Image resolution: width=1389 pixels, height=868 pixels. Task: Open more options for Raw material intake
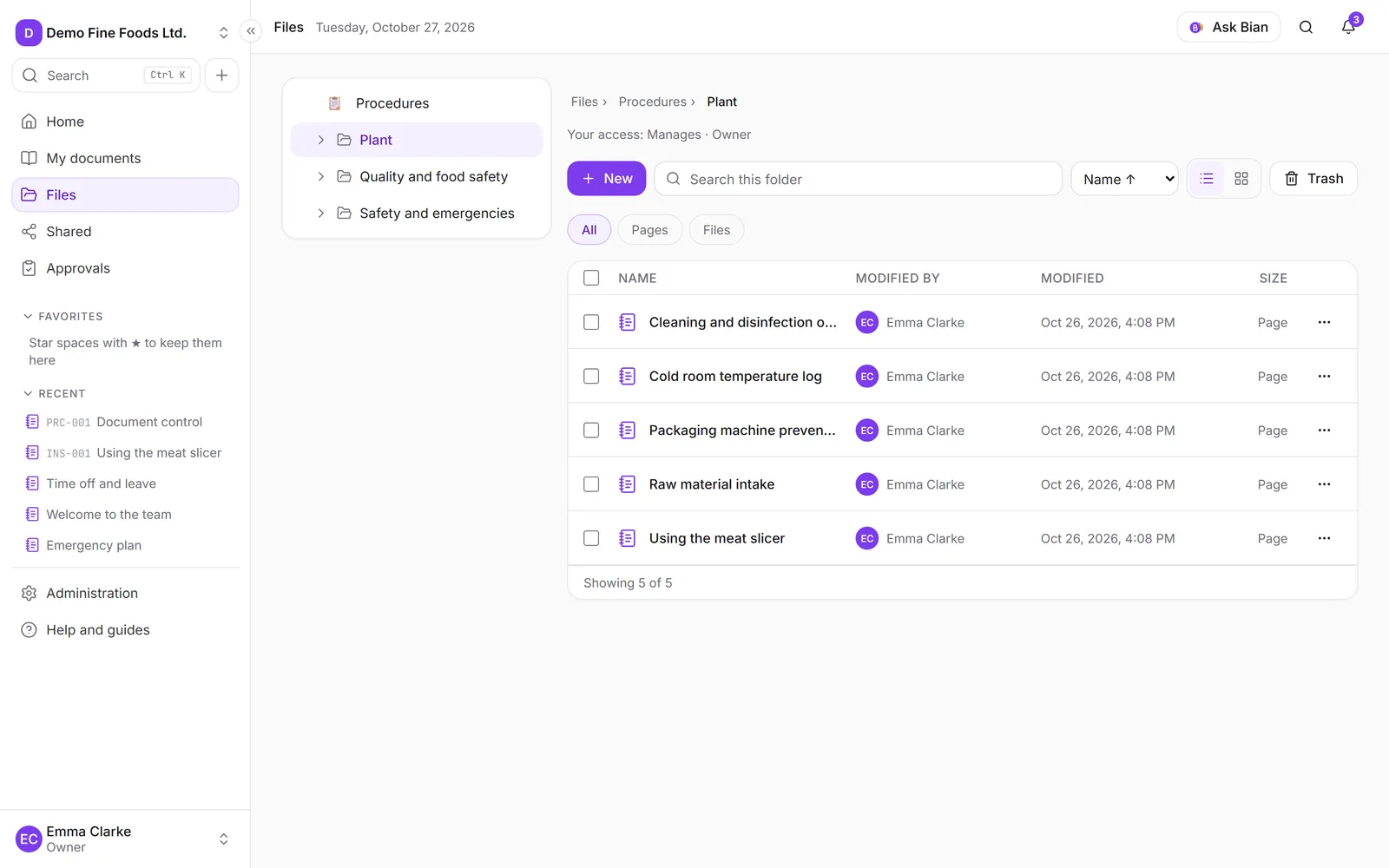pos(1324,484)
